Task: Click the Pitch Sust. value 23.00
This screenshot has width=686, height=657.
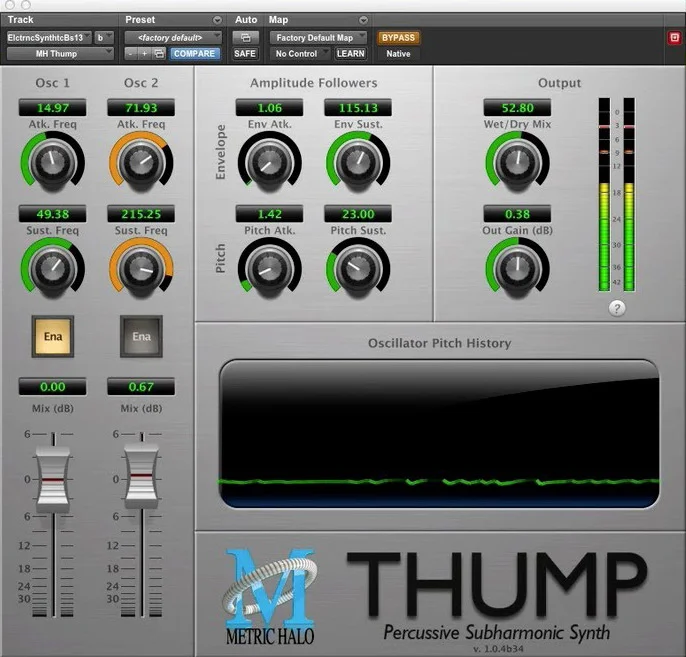Action: pos(358,214)
